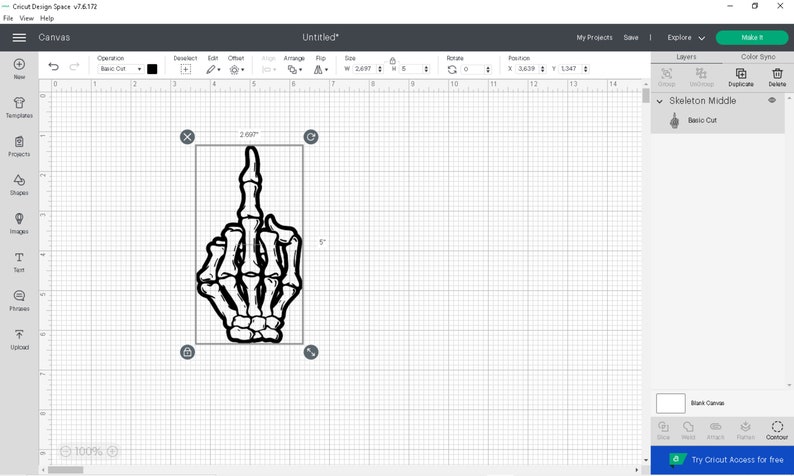Click the rotate handle on the skeleton image
The height and width of the screenshot is (476, 794).
coord(311,136)
